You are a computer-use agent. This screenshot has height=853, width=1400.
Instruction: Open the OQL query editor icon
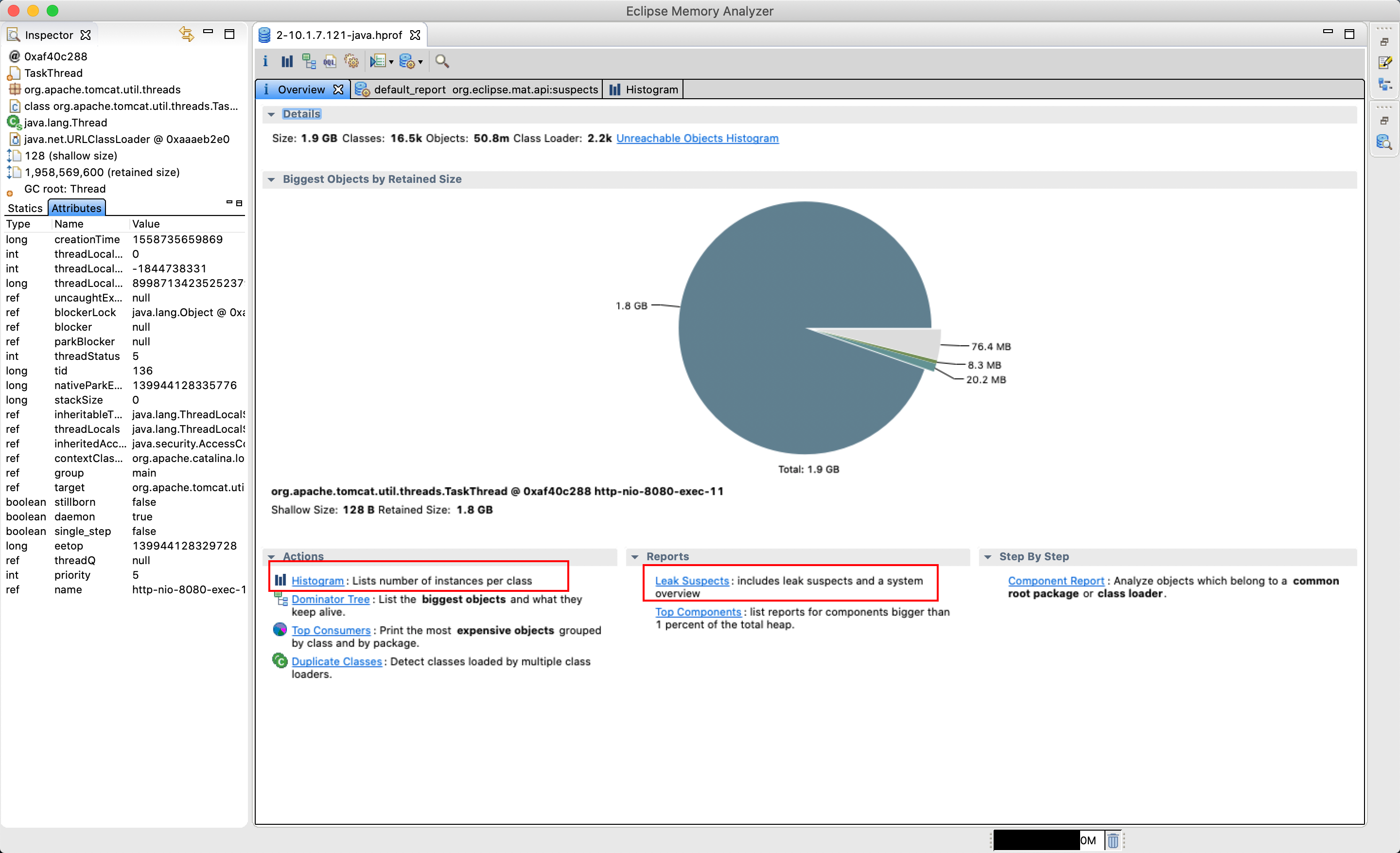coord(330,61)
